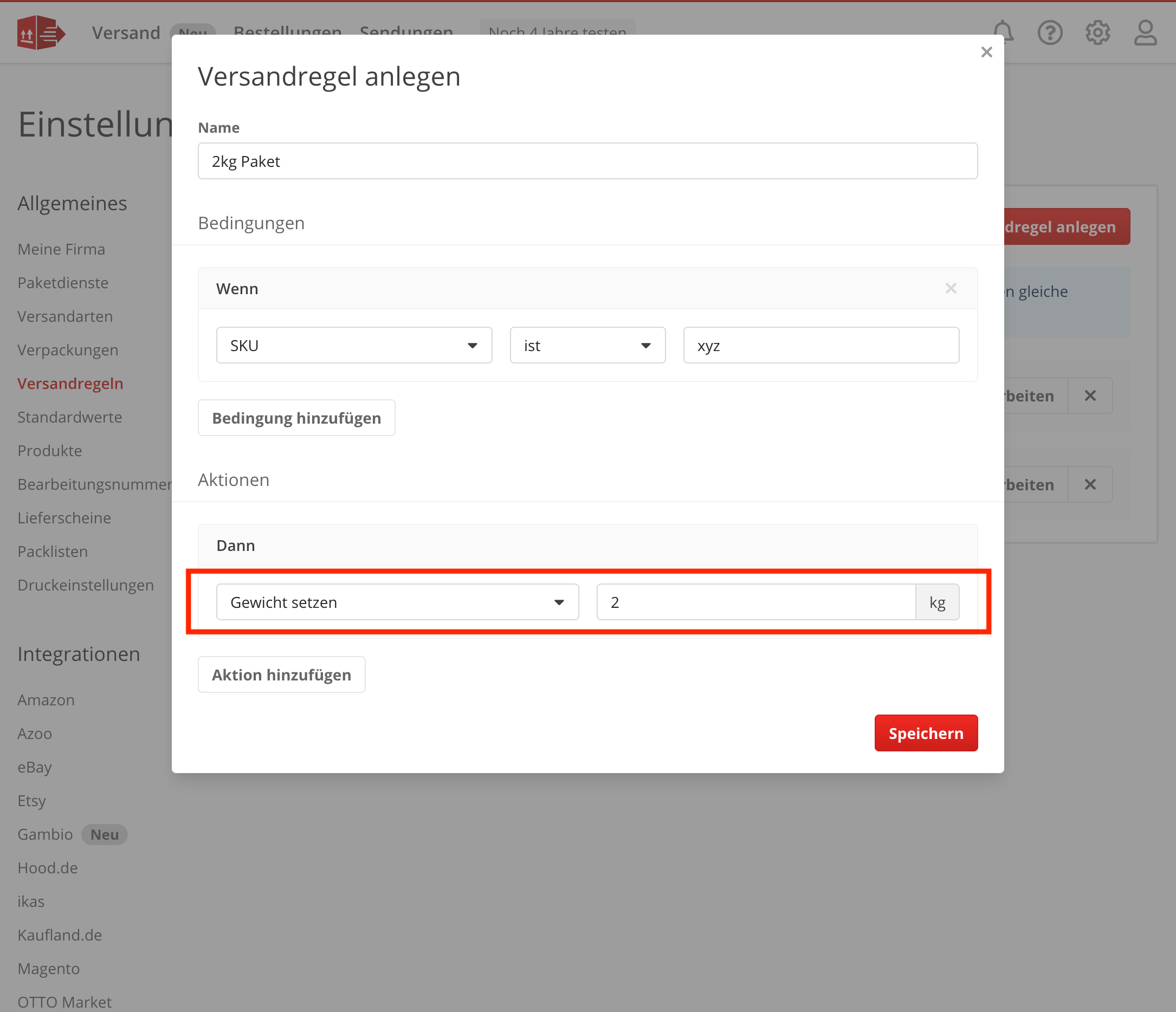Delete the first rule in the background list
This screenshot has width=1176, height=1012.
1090,395
